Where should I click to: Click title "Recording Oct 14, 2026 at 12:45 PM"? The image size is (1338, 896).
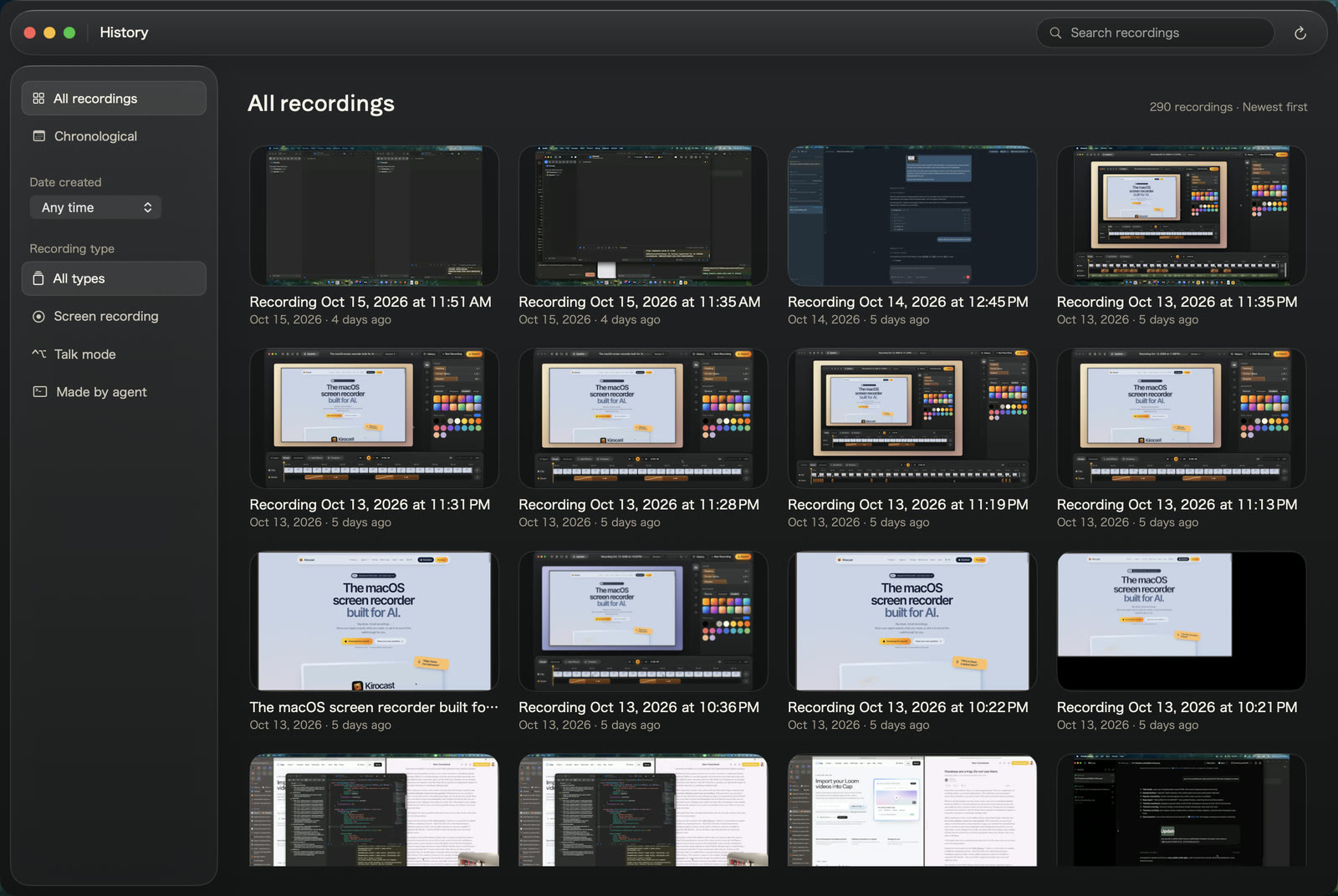[908, 302]
